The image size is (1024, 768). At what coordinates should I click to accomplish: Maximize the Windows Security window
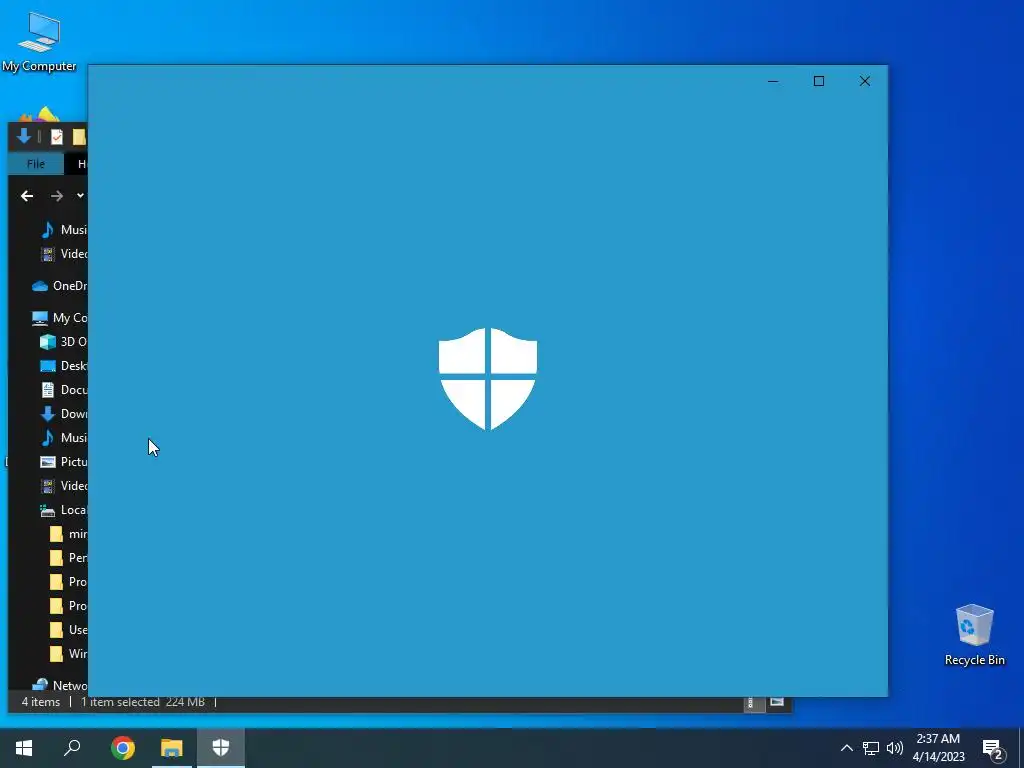coord(819,81)
